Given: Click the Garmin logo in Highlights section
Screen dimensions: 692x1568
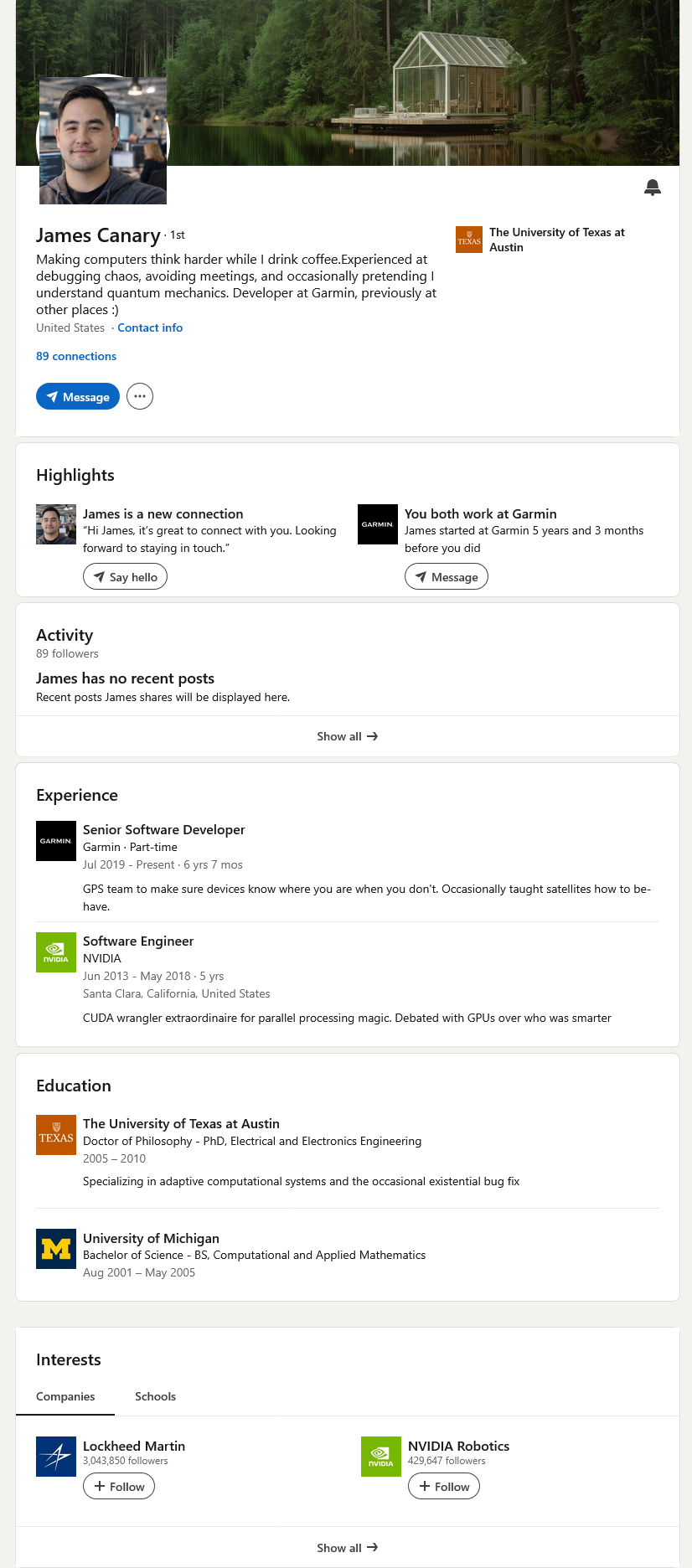Looking at the screenshot, I should point(377,524).
